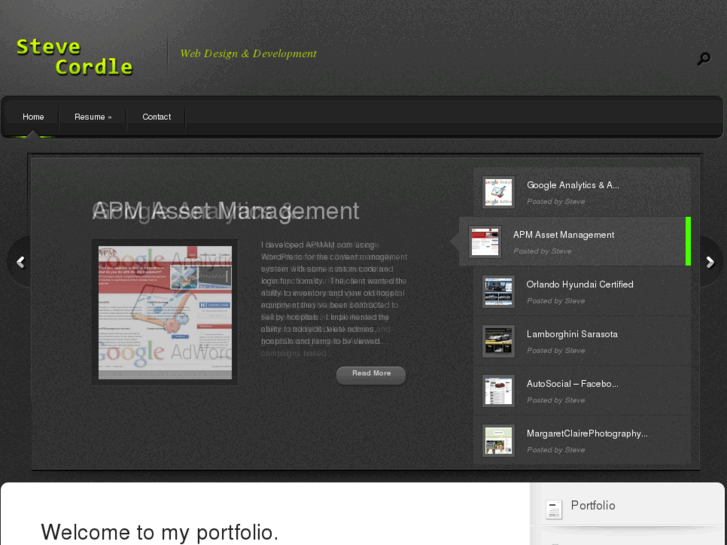Click the featured slide screenshot image
This screenshot has width=727, height=545.
click(x=165, y=312)
